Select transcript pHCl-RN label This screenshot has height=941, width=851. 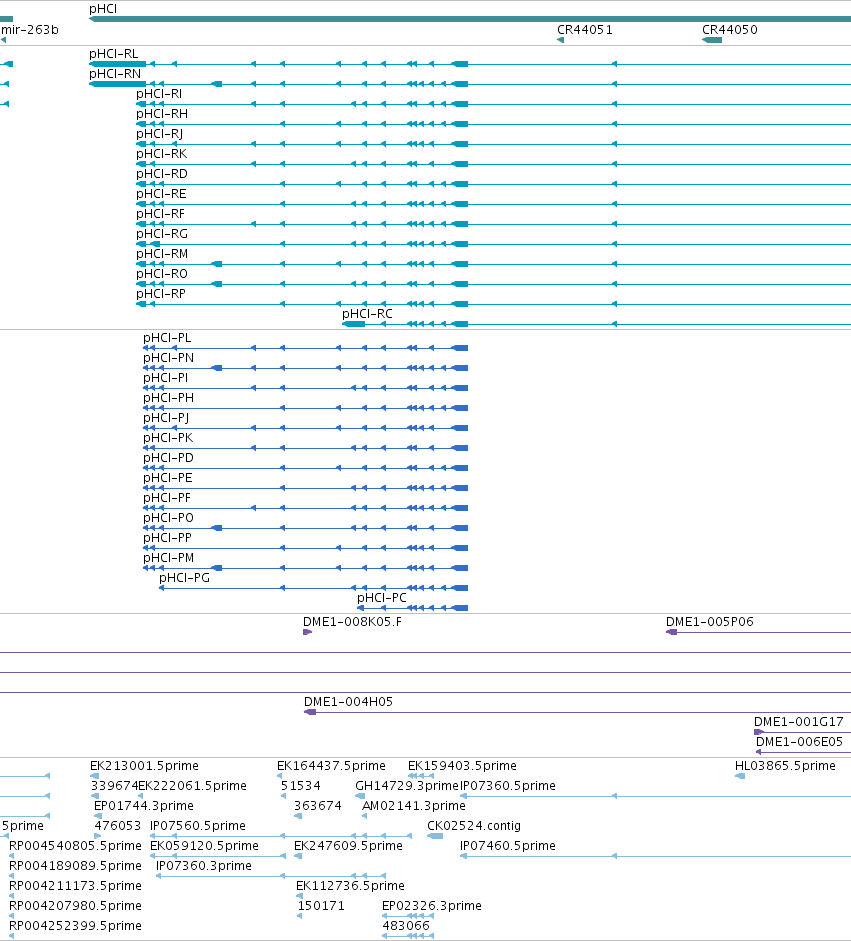pos(115,73)
